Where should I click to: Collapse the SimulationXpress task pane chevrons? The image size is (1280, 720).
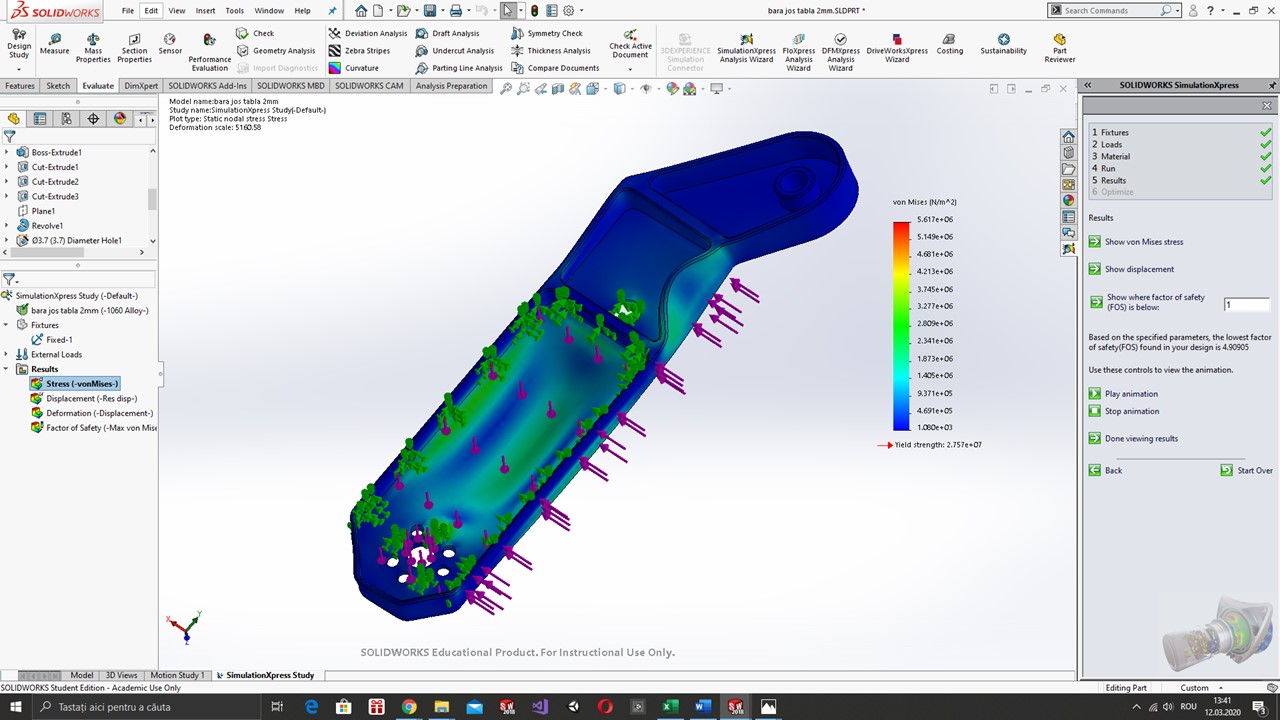point(1088,86)
